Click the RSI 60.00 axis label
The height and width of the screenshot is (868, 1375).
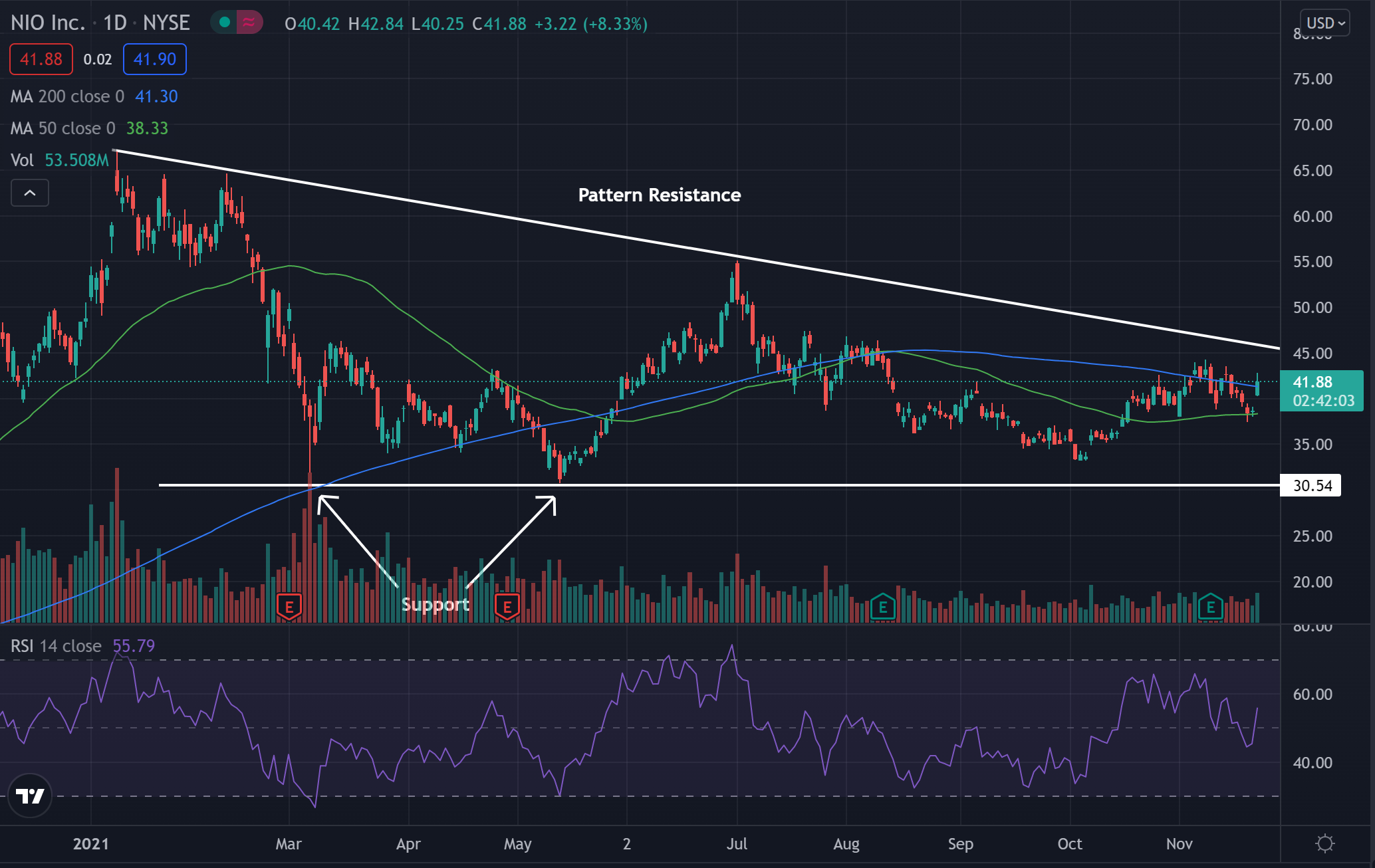pos(1312,695)
